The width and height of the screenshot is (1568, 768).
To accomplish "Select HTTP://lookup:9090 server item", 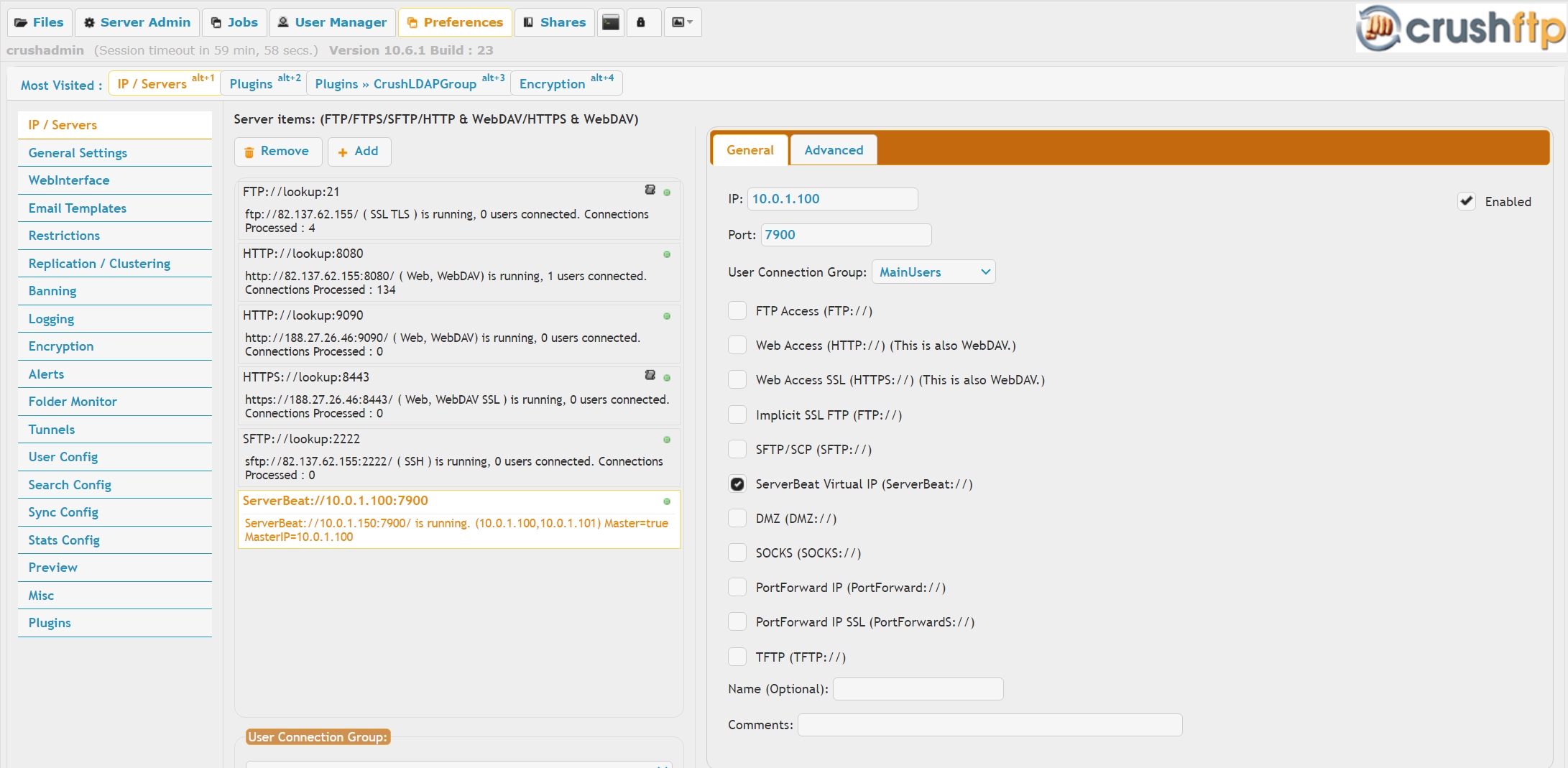I will [x=458, y=333].
